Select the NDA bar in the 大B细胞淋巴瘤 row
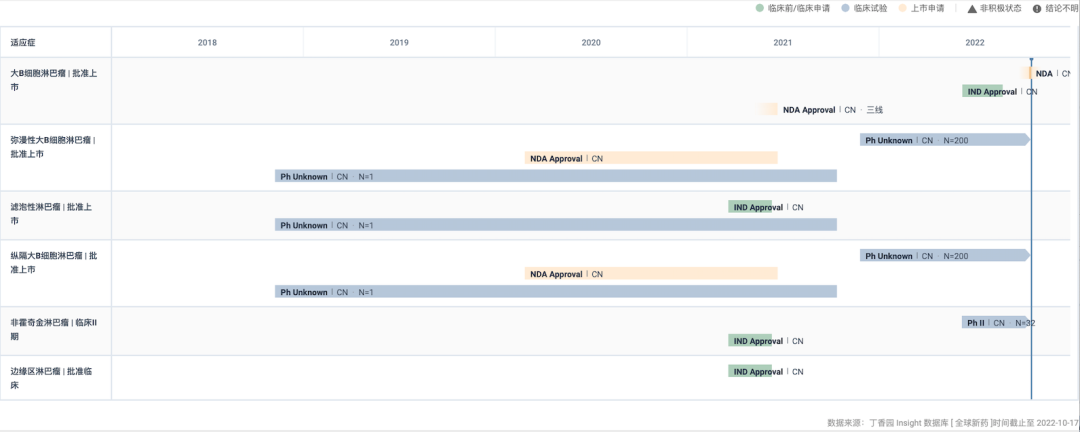The height and width of the screenshot is (432, 1080). pyautogui.click(x=1027, y=73)
